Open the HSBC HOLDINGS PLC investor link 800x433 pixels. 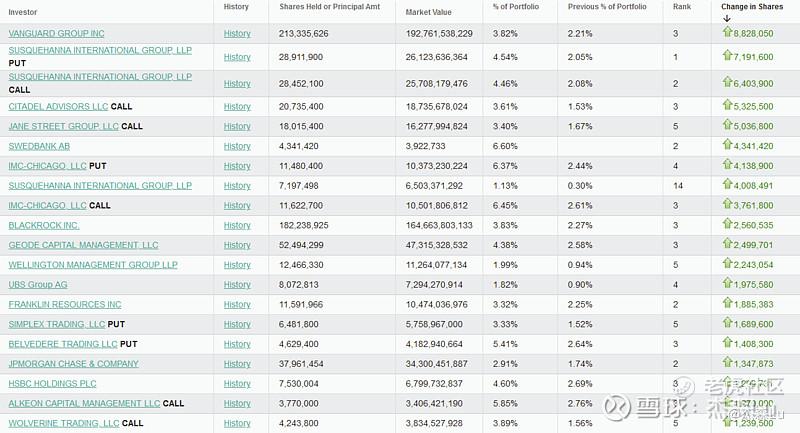(x=52, y=384)
